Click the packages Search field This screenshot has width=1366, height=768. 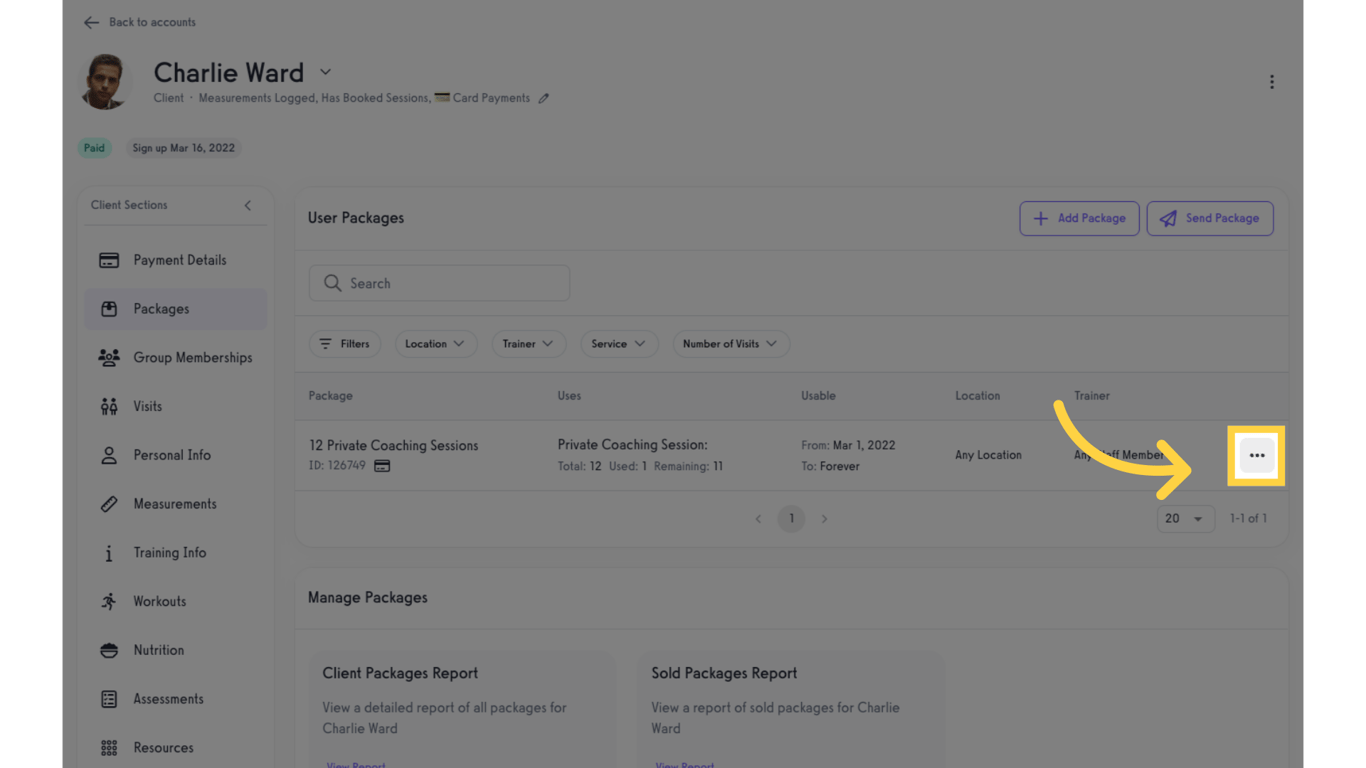439,283
